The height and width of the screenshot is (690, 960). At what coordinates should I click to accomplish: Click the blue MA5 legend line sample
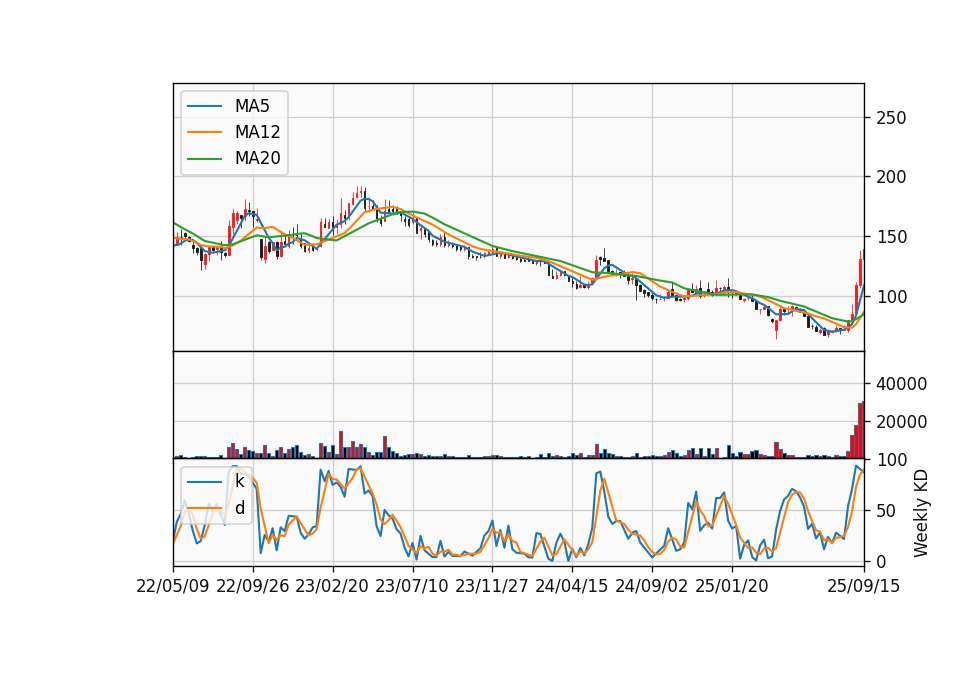coord(204,107)
